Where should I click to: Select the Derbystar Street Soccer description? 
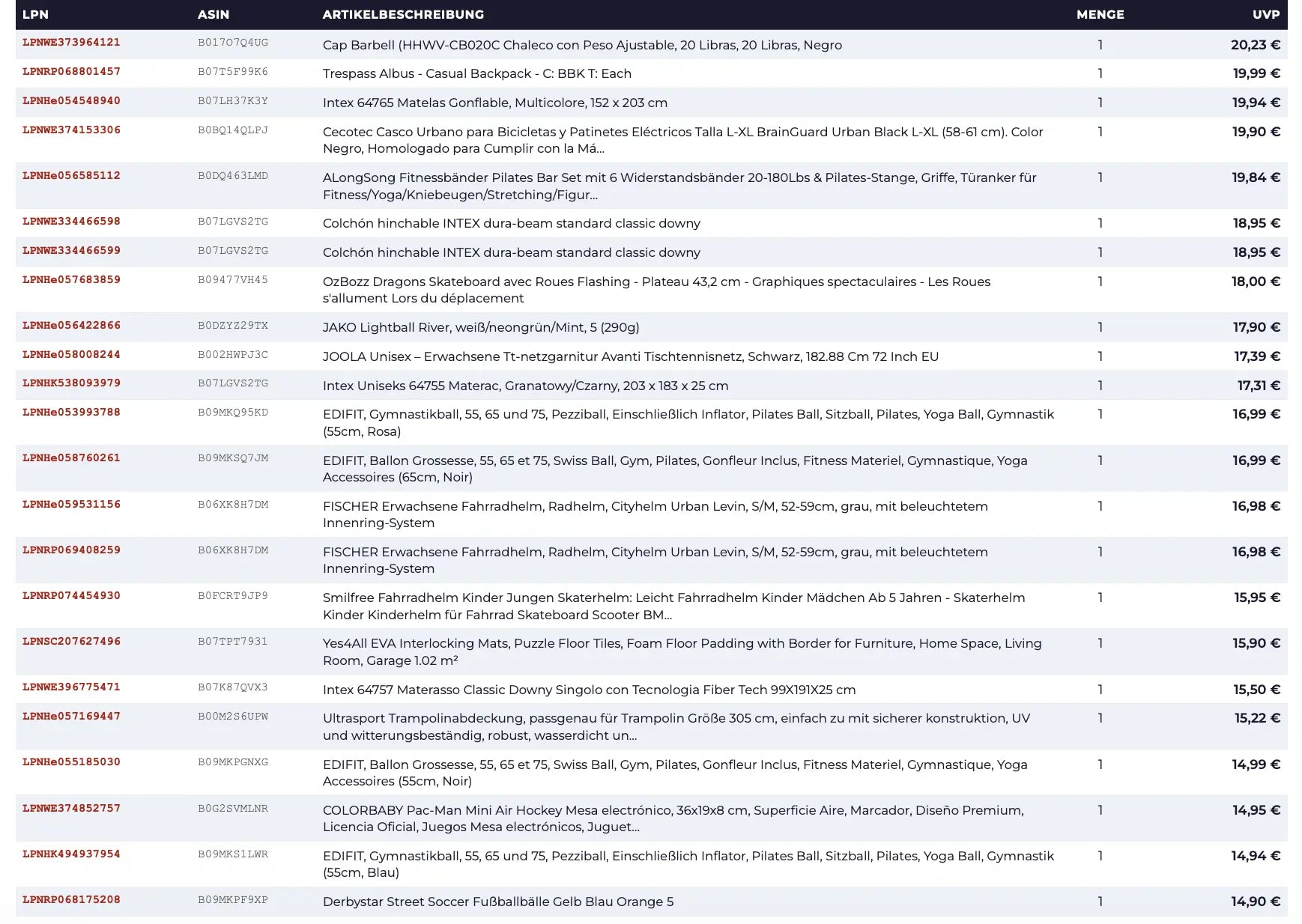(x=498, y=902)
